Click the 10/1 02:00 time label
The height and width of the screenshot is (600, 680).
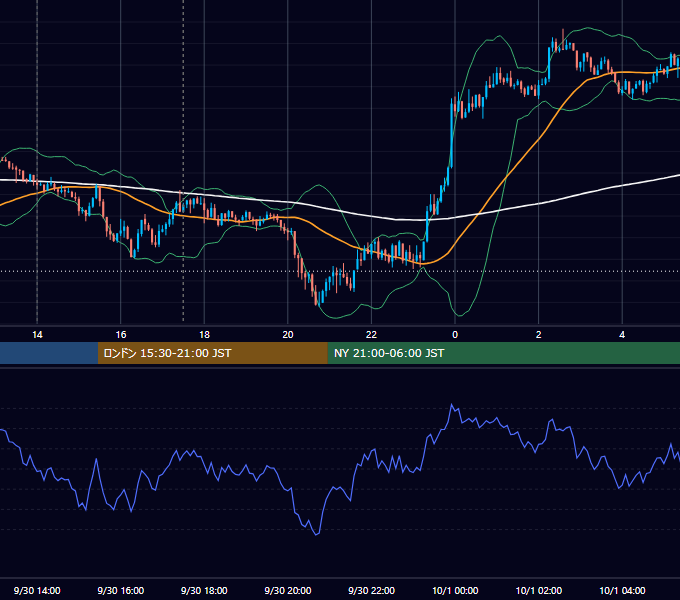tap(539, 590)
